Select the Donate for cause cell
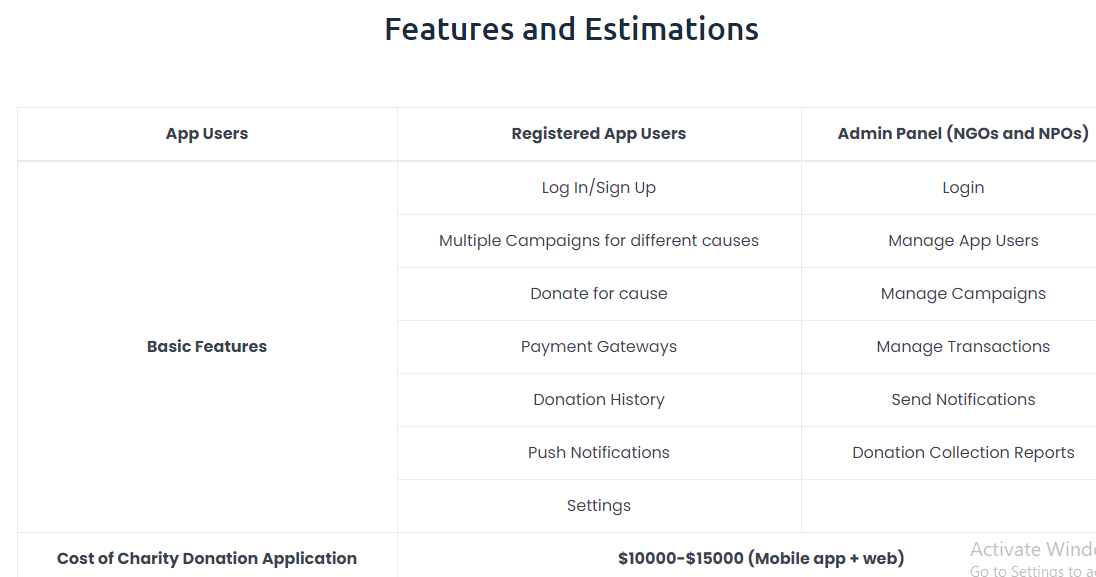Image resolution: width=1096 pixels, height=577 pixels. tap(599, 294)
